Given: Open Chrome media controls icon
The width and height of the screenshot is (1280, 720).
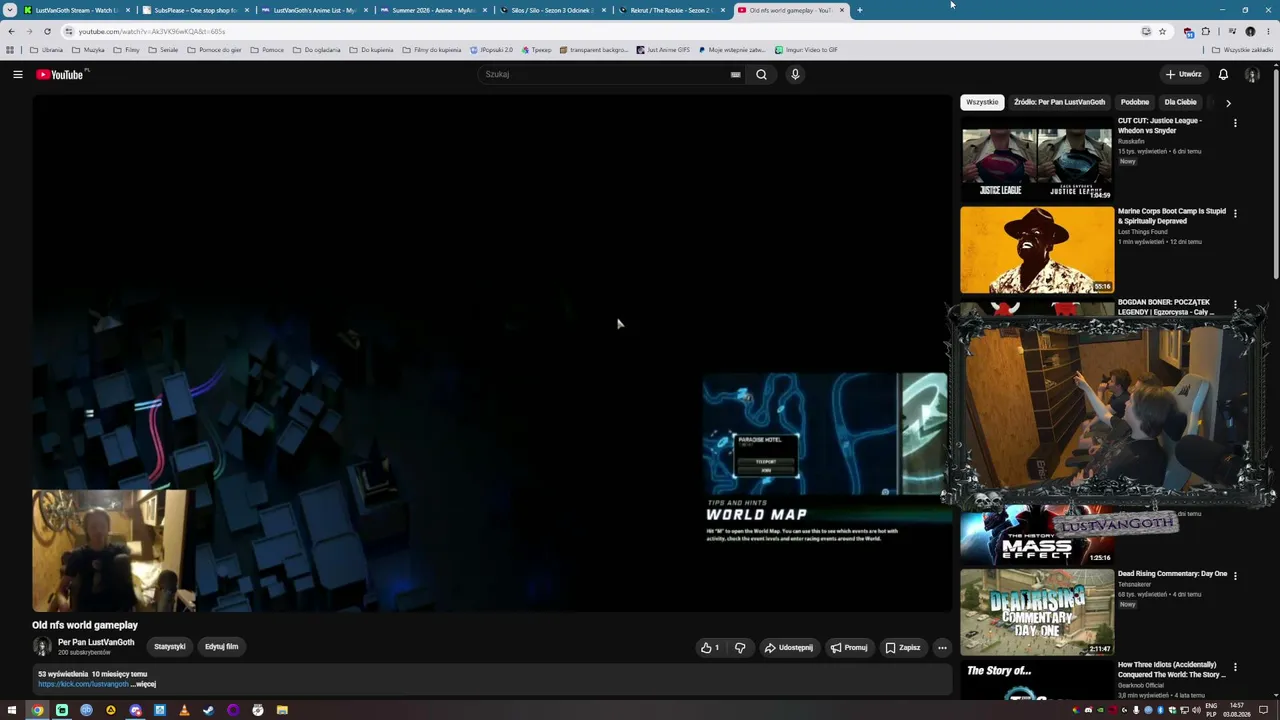Looking at the screenshot, I should click(1231, 31).
